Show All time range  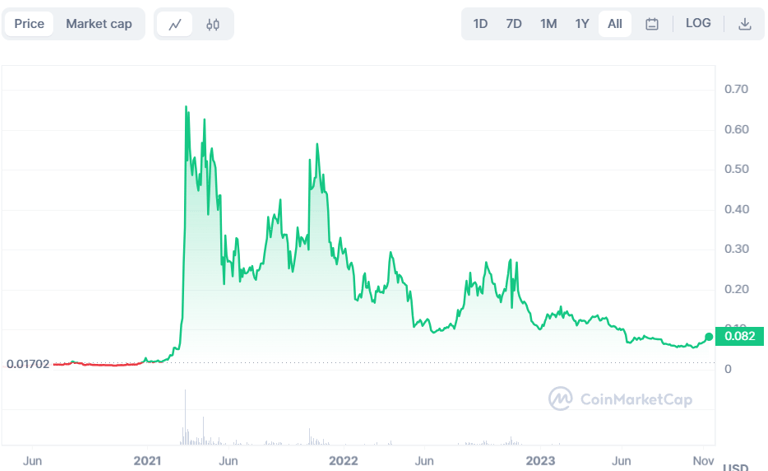point(615,24)
